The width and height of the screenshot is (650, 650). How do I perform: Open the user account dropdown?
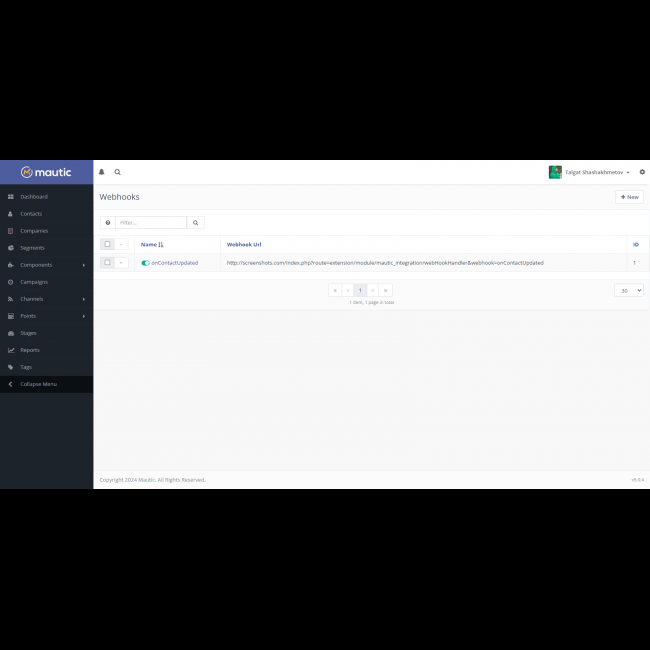point(589,172)
